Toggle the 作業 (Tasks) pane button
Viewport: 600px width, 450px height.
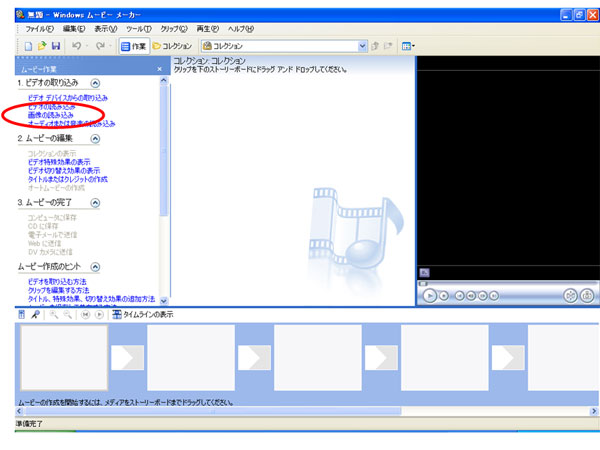click(x=134, y=46)
